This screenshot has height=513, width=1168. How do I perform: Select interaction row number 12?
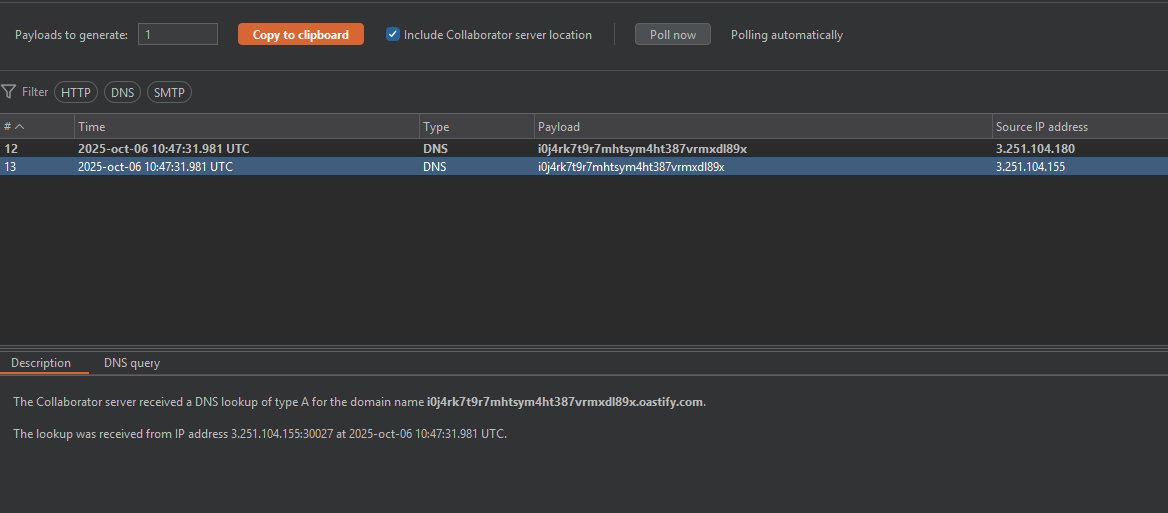click(12, 149)
